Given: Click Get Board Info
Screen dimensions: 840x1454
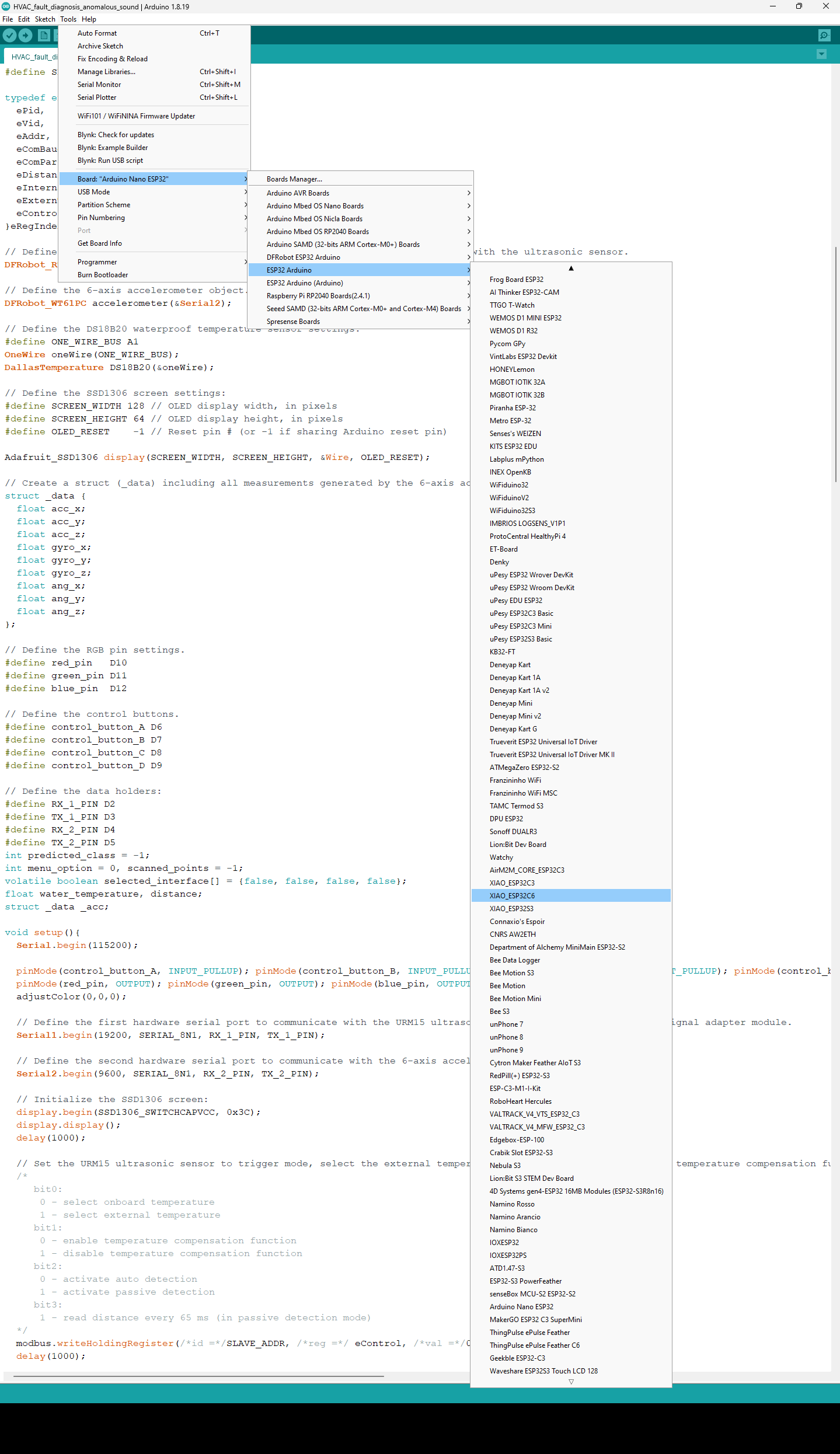Looking at the screenshot, I should point(100,243).
